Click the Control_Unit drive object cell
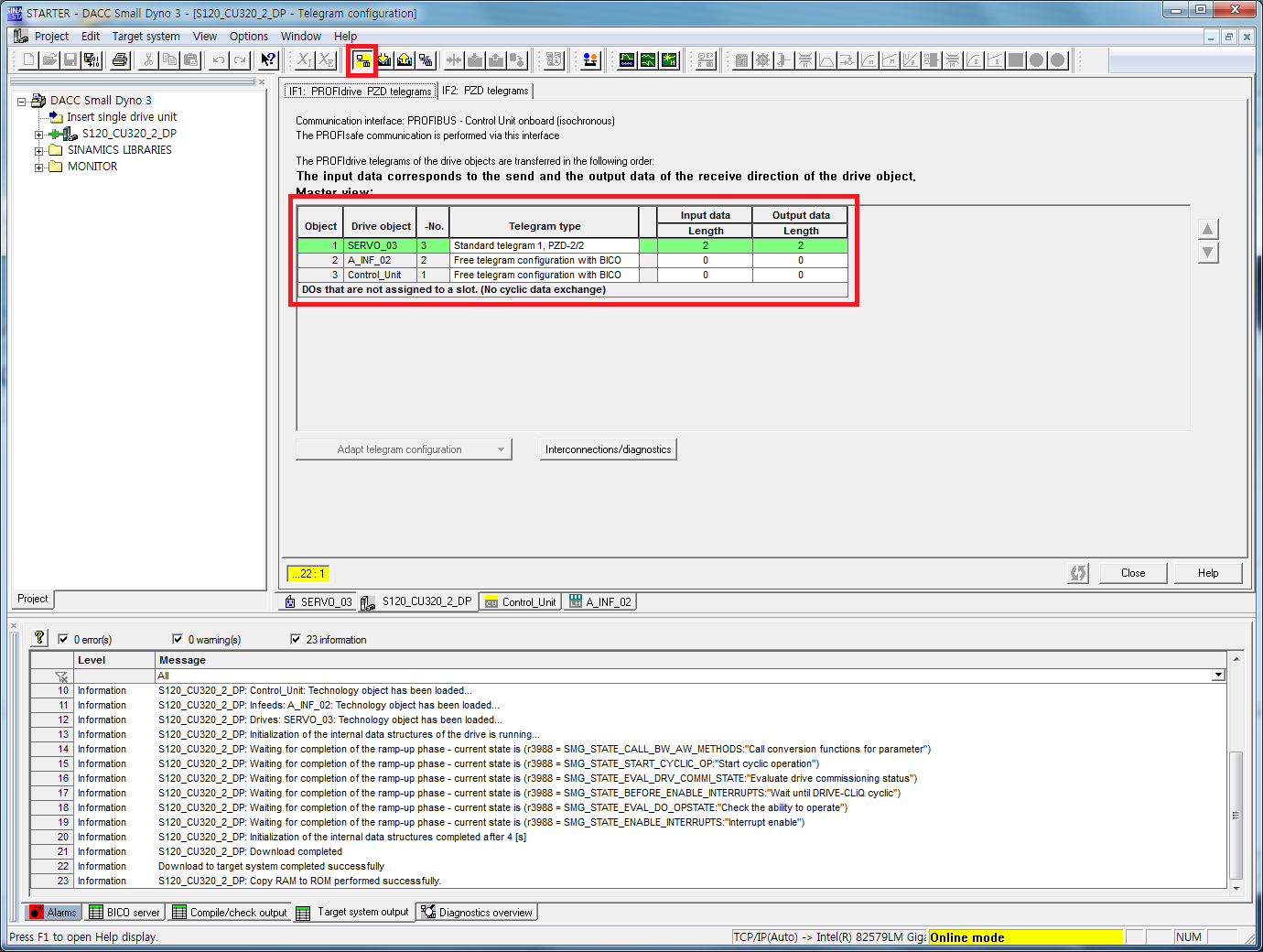 coord(380,275)
